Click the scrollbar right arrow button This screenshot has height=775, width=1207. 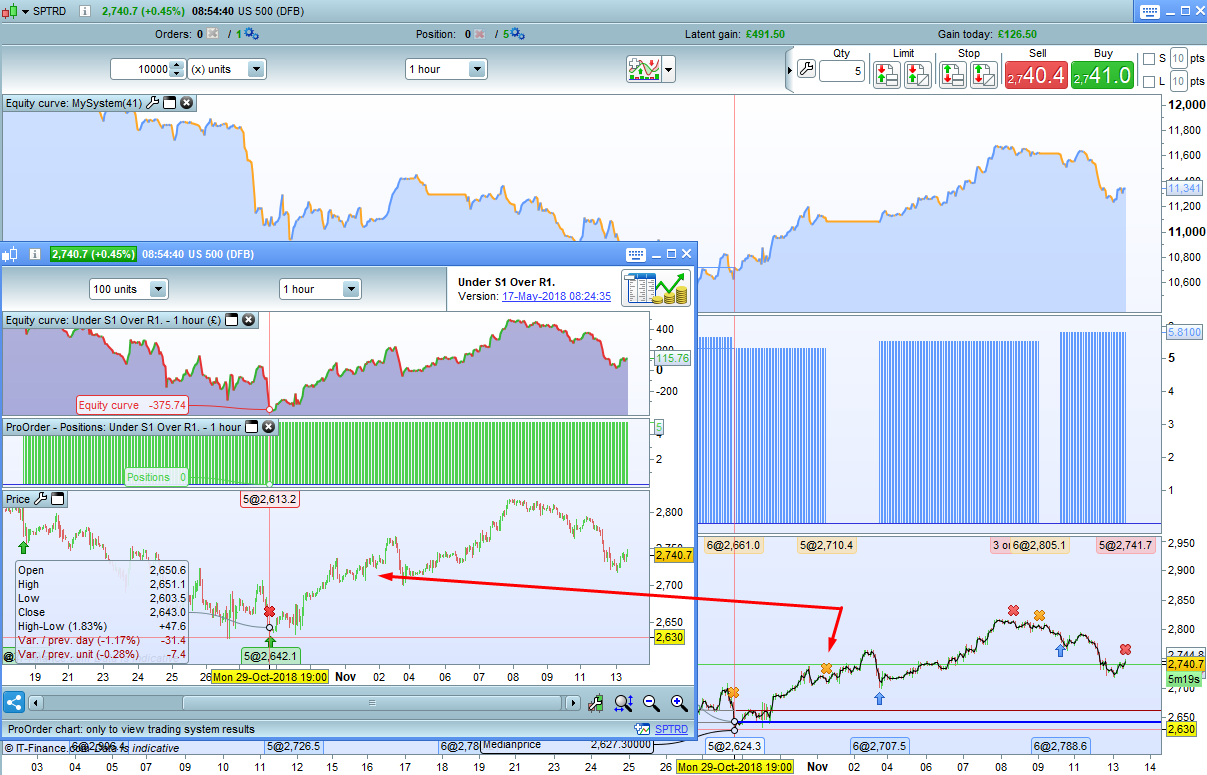click(574, 703)
